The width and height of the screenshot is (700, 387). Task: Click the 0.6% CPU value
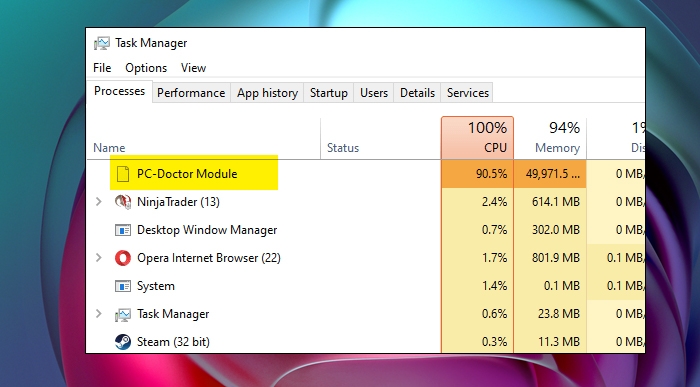[494, 314]
